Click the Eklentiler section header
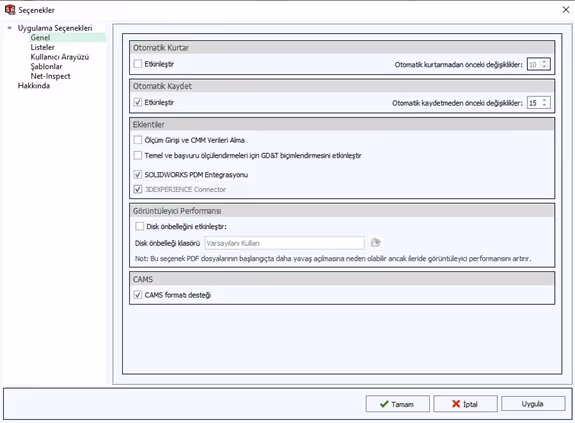The height and width of the screenshot is (423, 575). coord(342,124)
